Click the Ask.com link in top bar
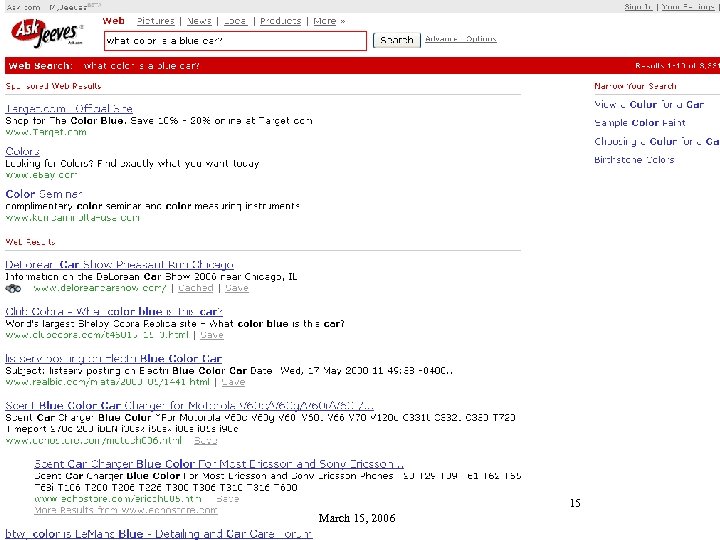 click(x=23, y=7)
